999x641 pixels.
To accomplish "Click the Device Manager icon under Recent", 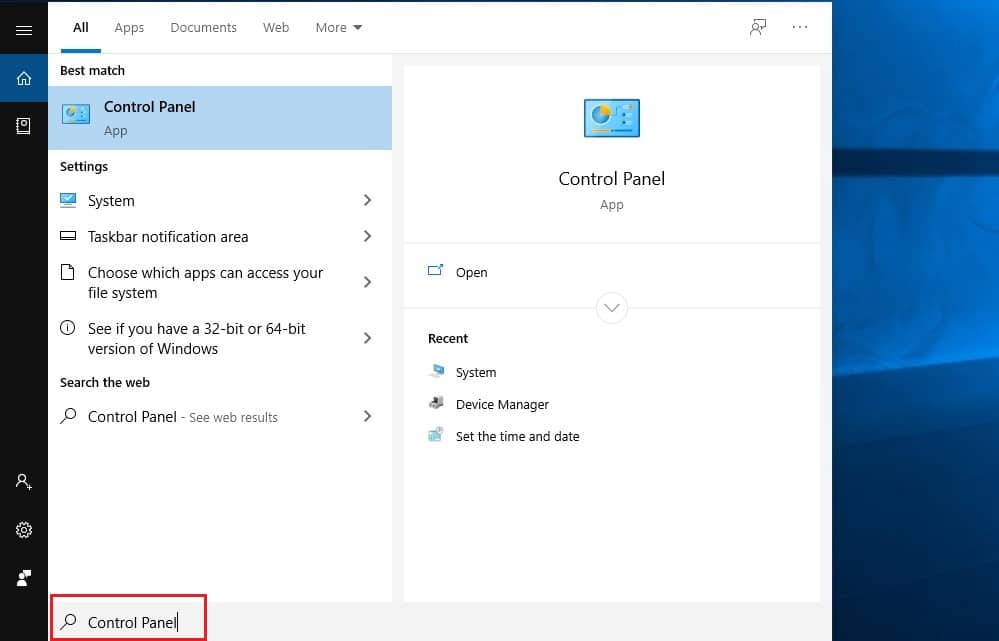I will pyautogui.click(x=436, y=403).
